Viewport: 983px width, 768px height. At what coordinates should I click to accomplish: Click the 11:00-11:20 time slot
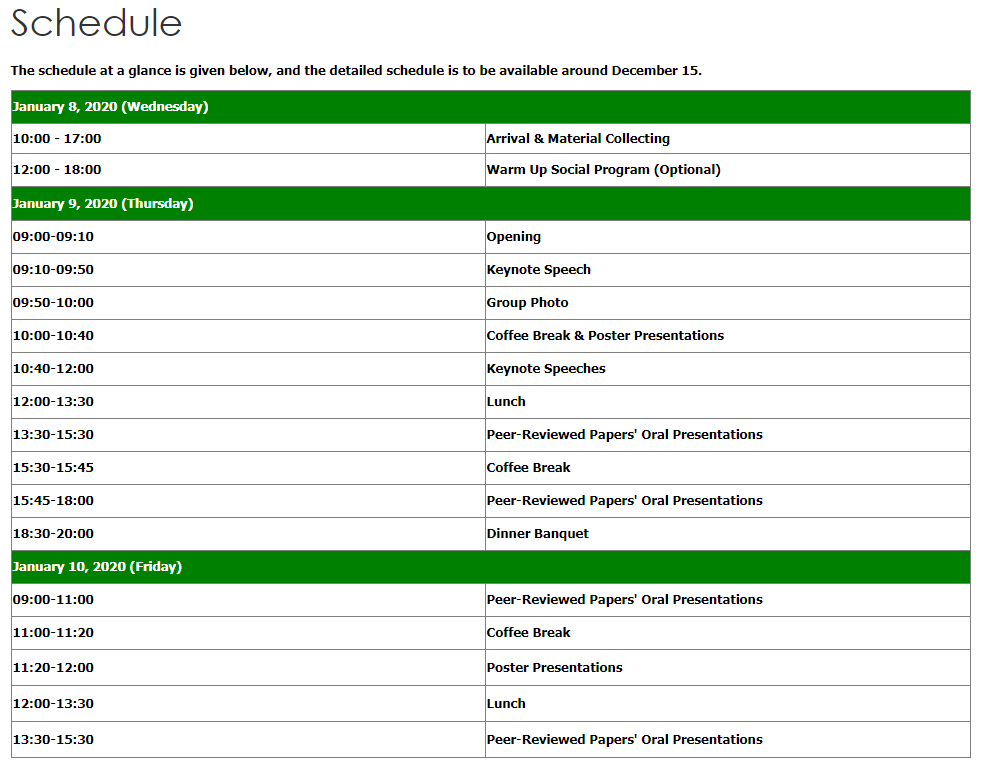[x=53, y=633]
